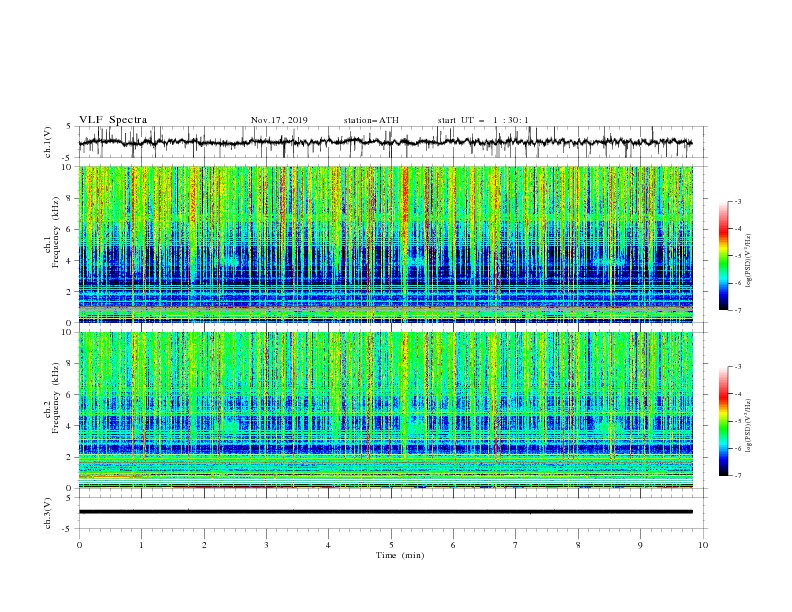
Task: Click the ch.2 frequency axis "8" tick label
Action: tap(70, 364)
